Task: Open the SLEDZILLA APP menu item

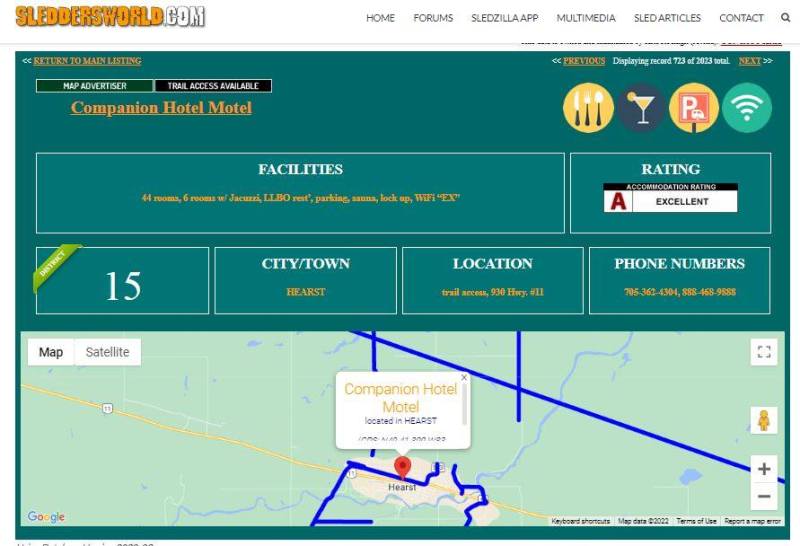Action: click(505, 18)
